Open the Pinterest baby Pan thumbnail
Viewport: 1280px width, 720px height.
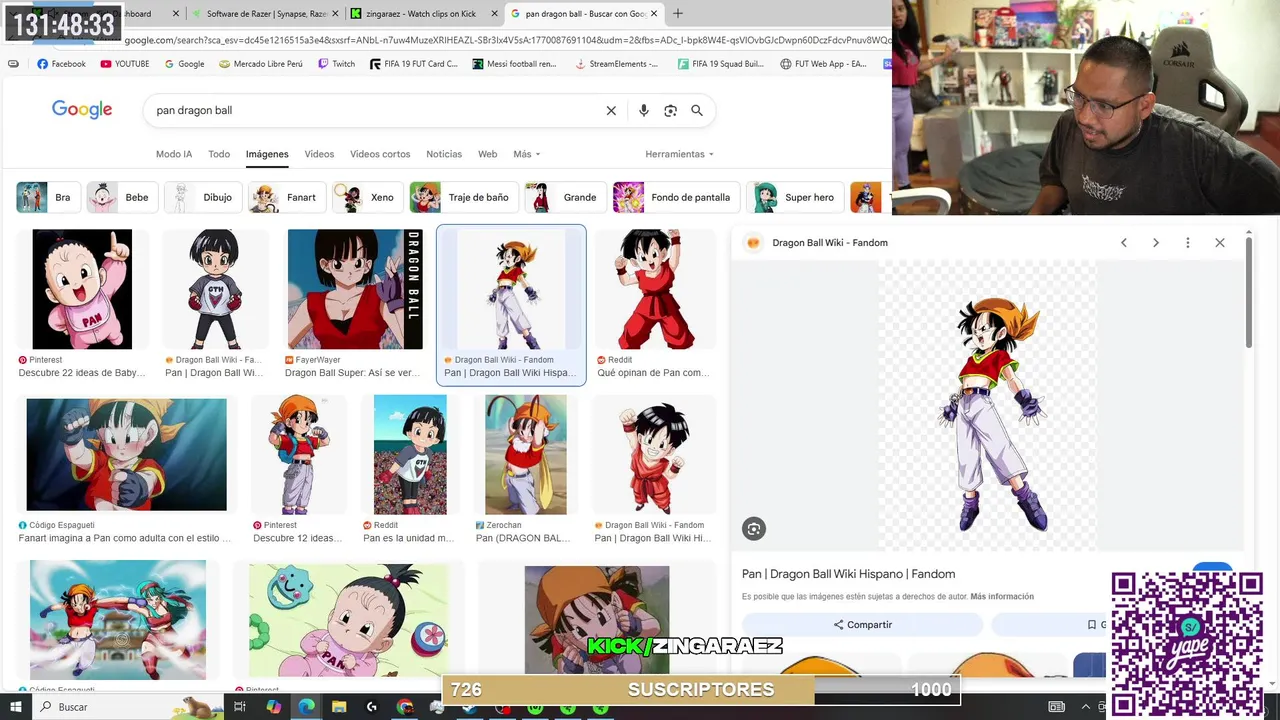(x=82, y=289)
